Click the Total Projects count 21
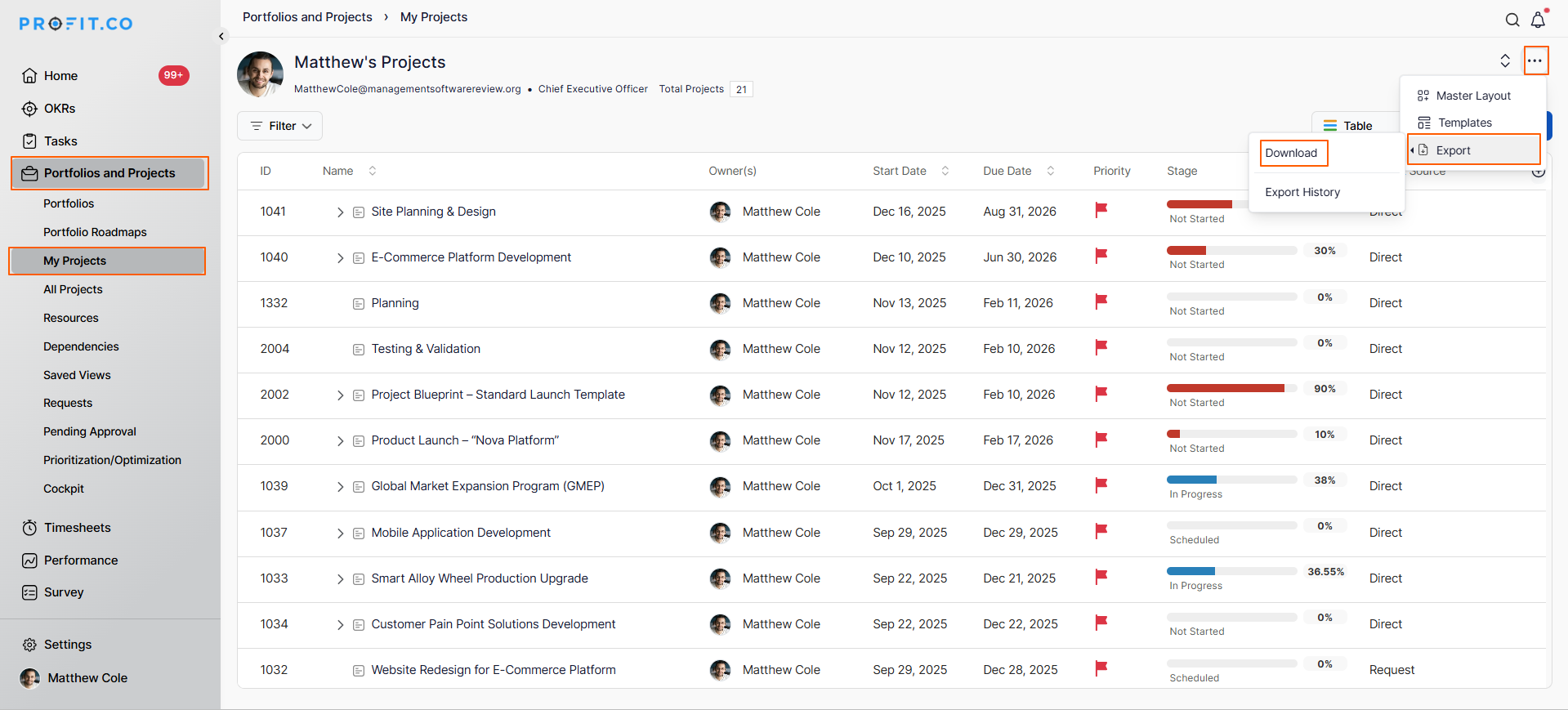 click(x=741, y=90)
